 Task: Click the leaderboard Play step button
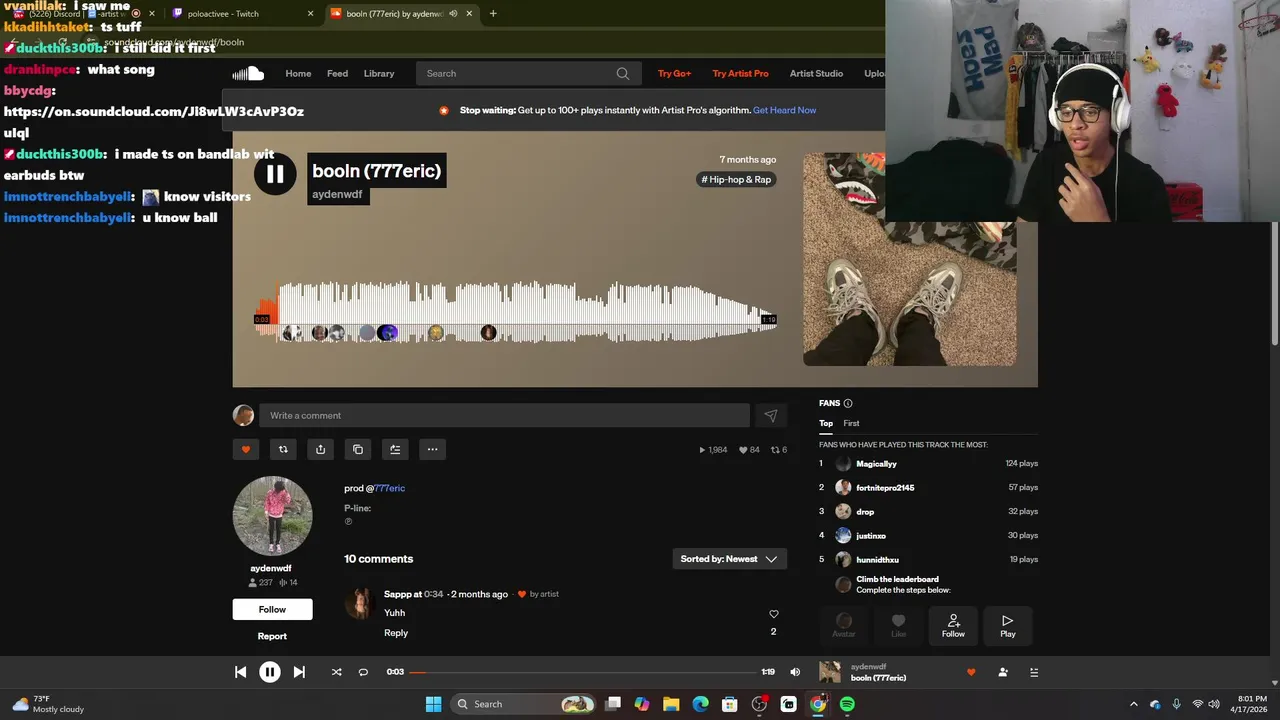tap(1008, 626)
